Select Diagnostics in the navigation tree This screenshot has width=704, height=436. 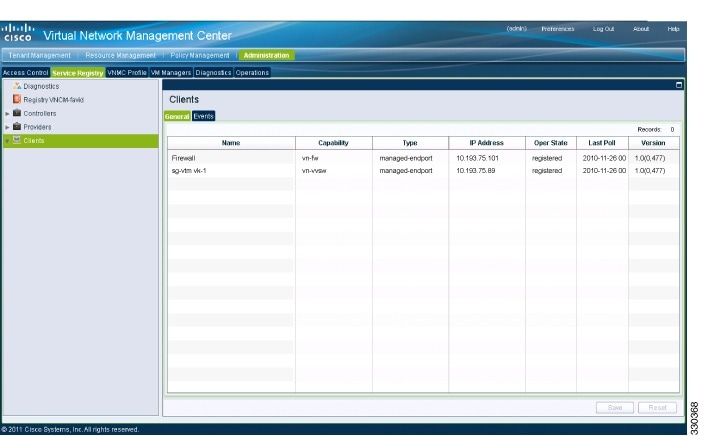pyautogui.click(x=41, y=86)
